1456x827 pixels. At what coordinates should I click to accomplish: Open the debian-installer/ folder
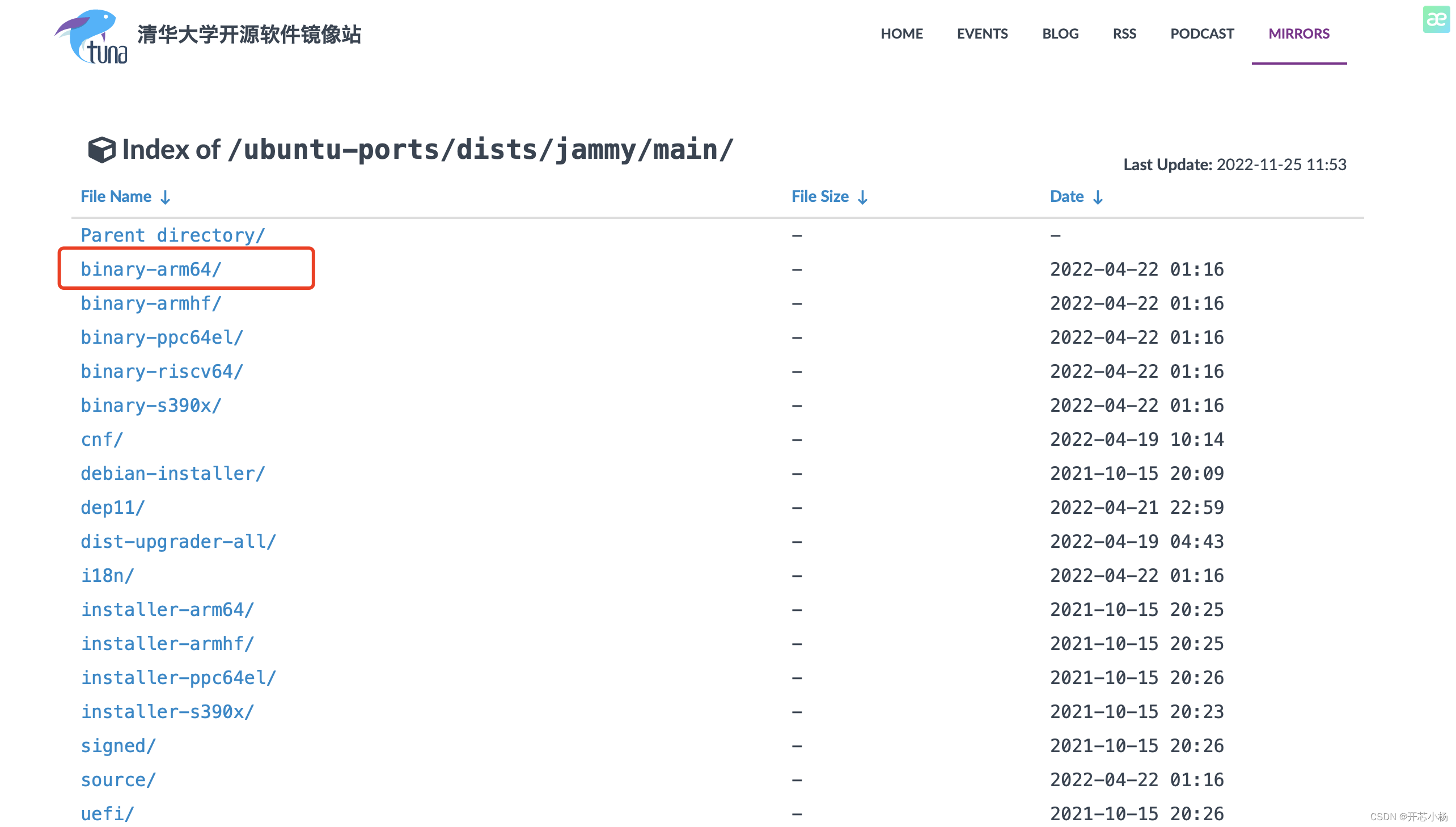coord(172,474)
